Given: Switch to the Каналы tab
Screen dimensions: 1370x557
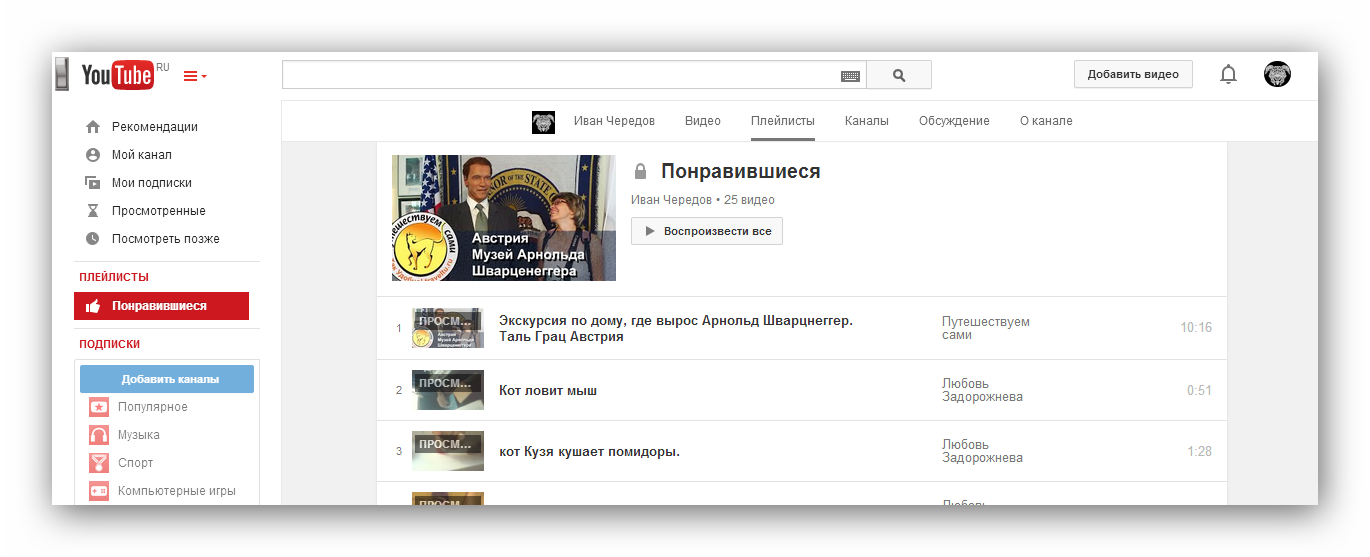Looking at the screenshot, I should (x=866, y=121).
